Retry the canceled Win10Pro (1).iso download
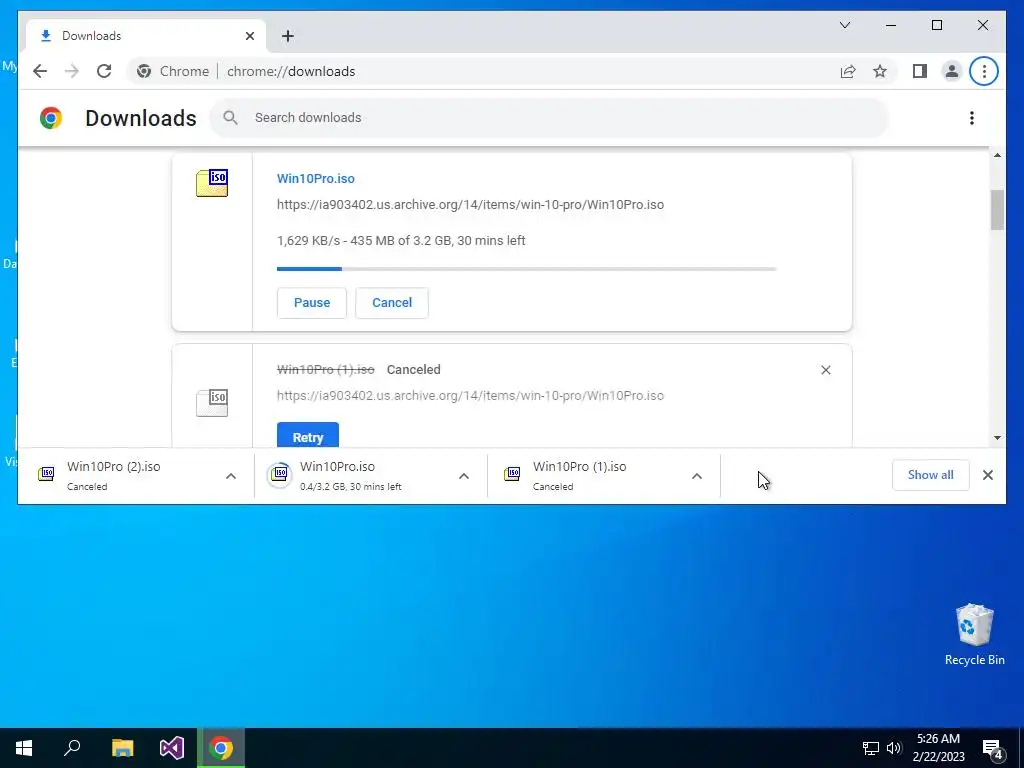This screenshot has width=1024, height=768. [308, 436]
